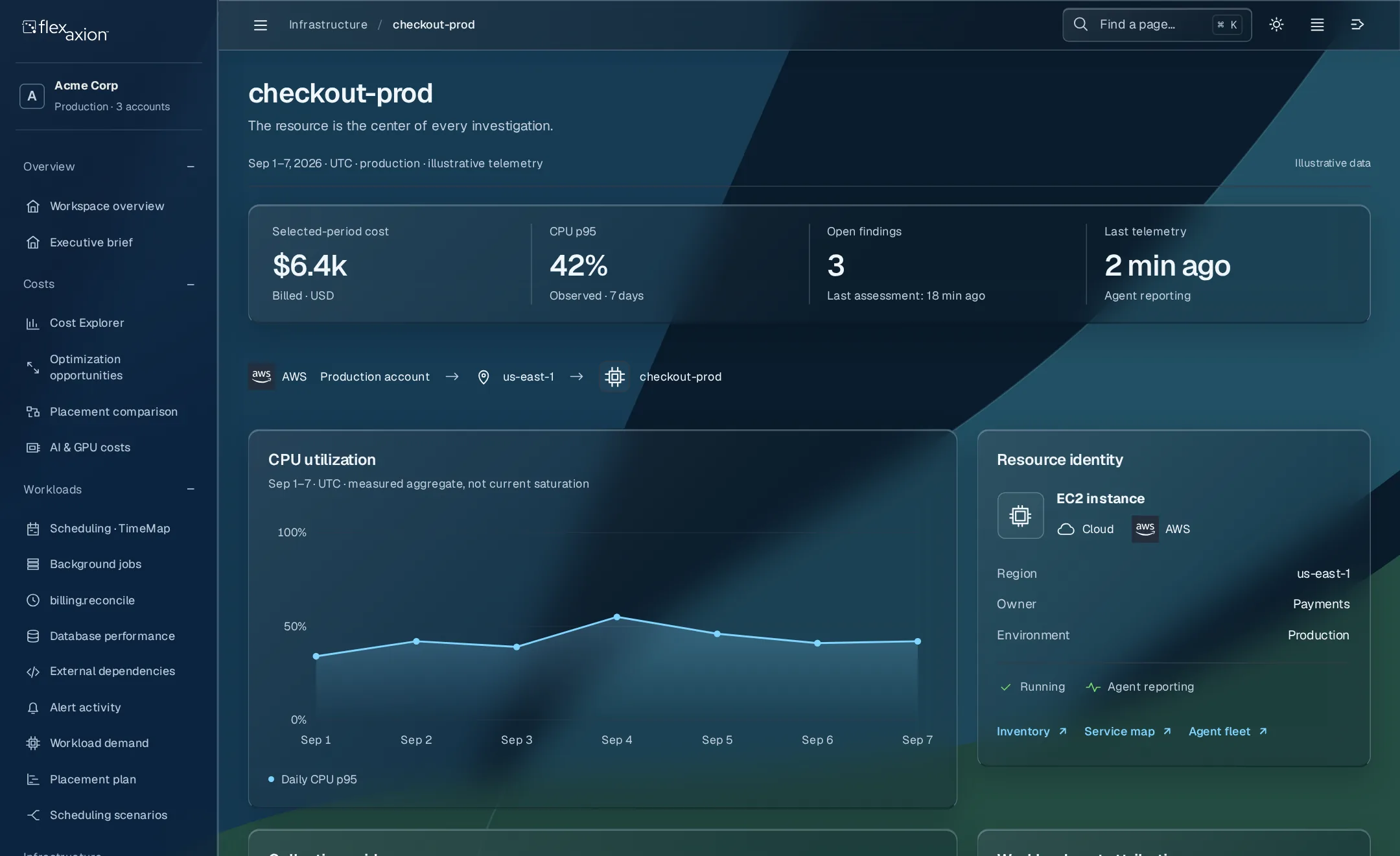Click the Find a page search field
This screenshot has width=1400, height=856.
pos(1157,25)
